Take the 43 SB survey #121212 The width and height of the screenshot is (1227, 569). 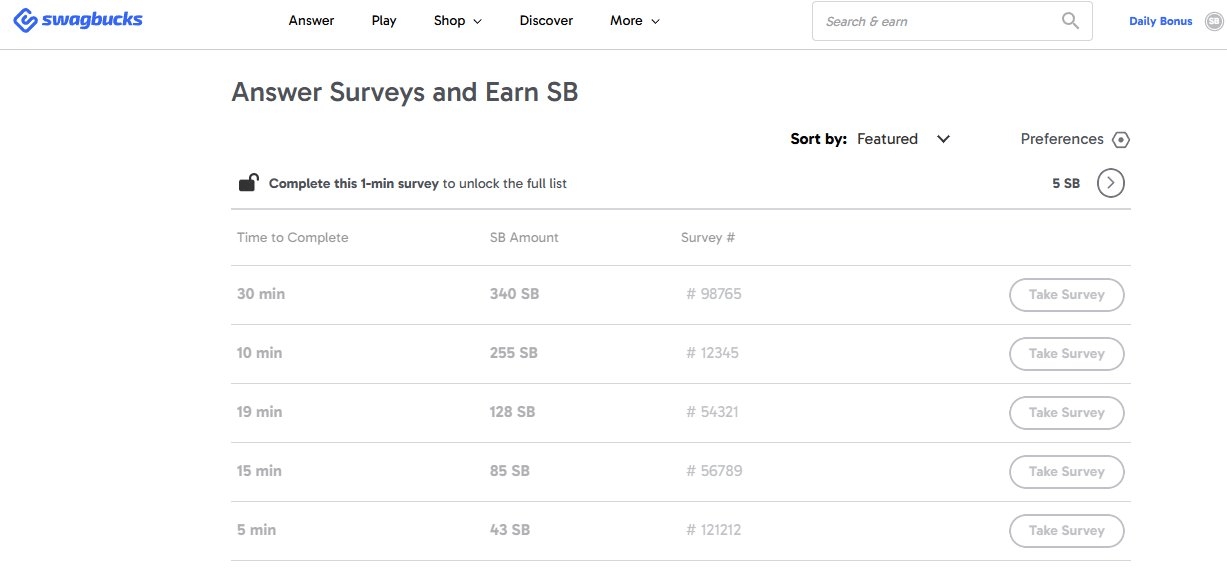pos(1067,531)
